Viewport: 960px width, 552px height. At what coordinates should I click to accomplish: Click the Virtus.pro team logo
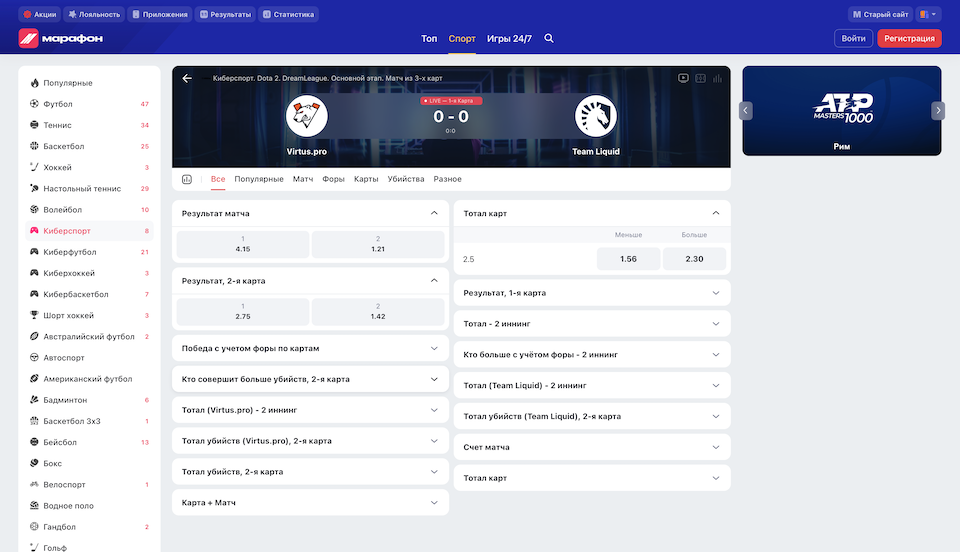click(307, 116)
